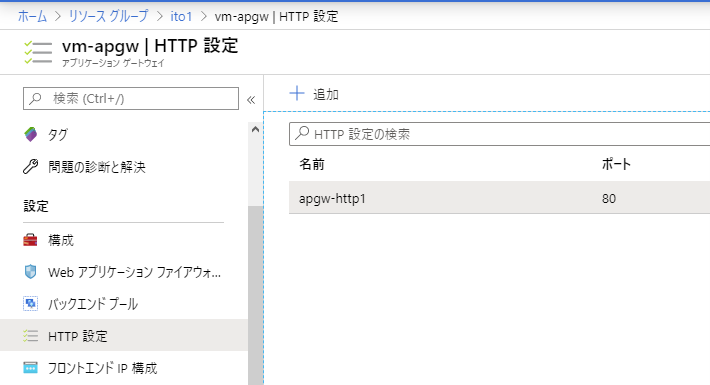
Task: Sort by the ポート column header
Action: point(616,164)
